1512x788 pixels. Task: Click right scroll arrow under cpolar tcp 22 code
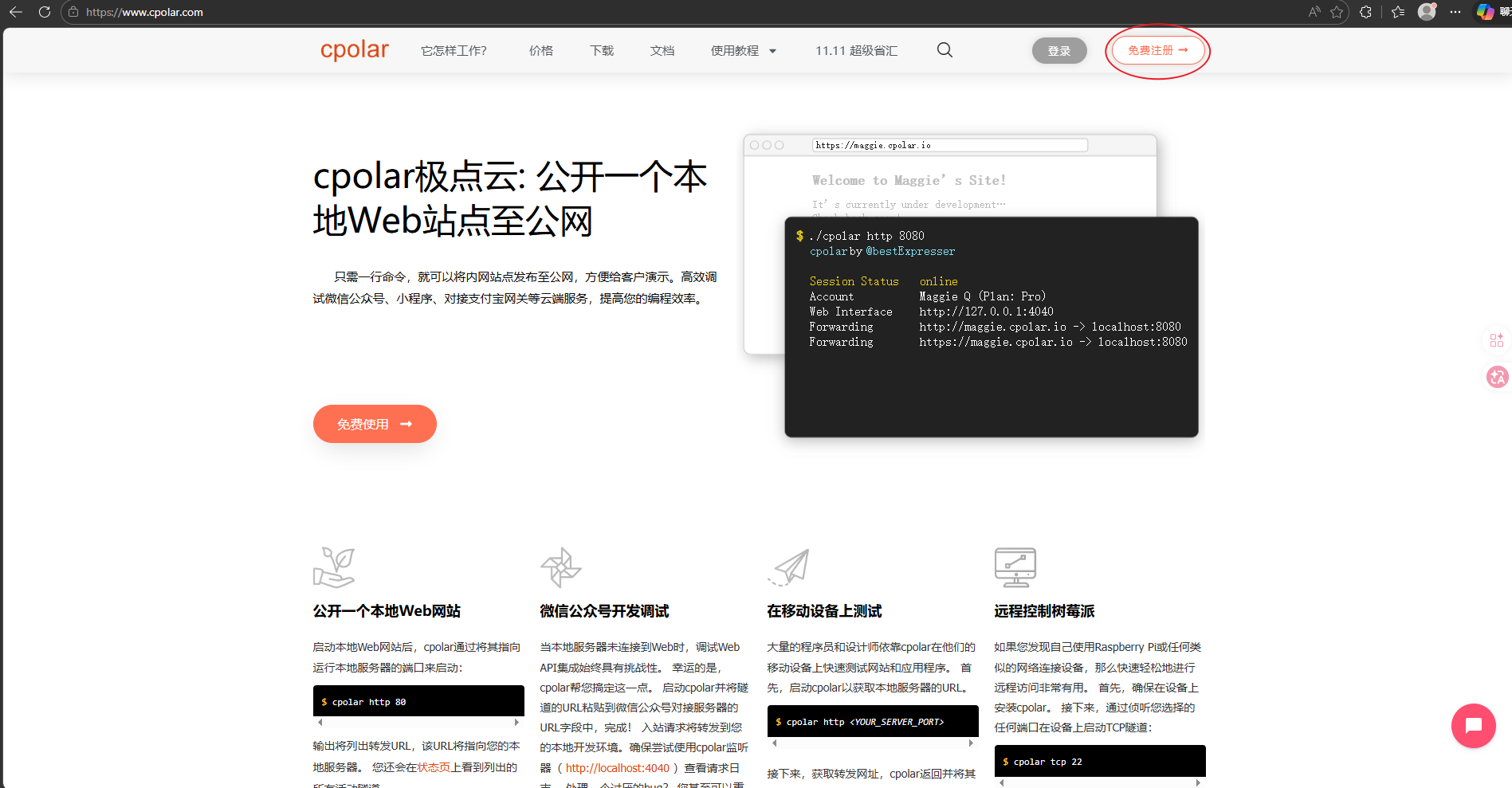[x=1198, y=782]
